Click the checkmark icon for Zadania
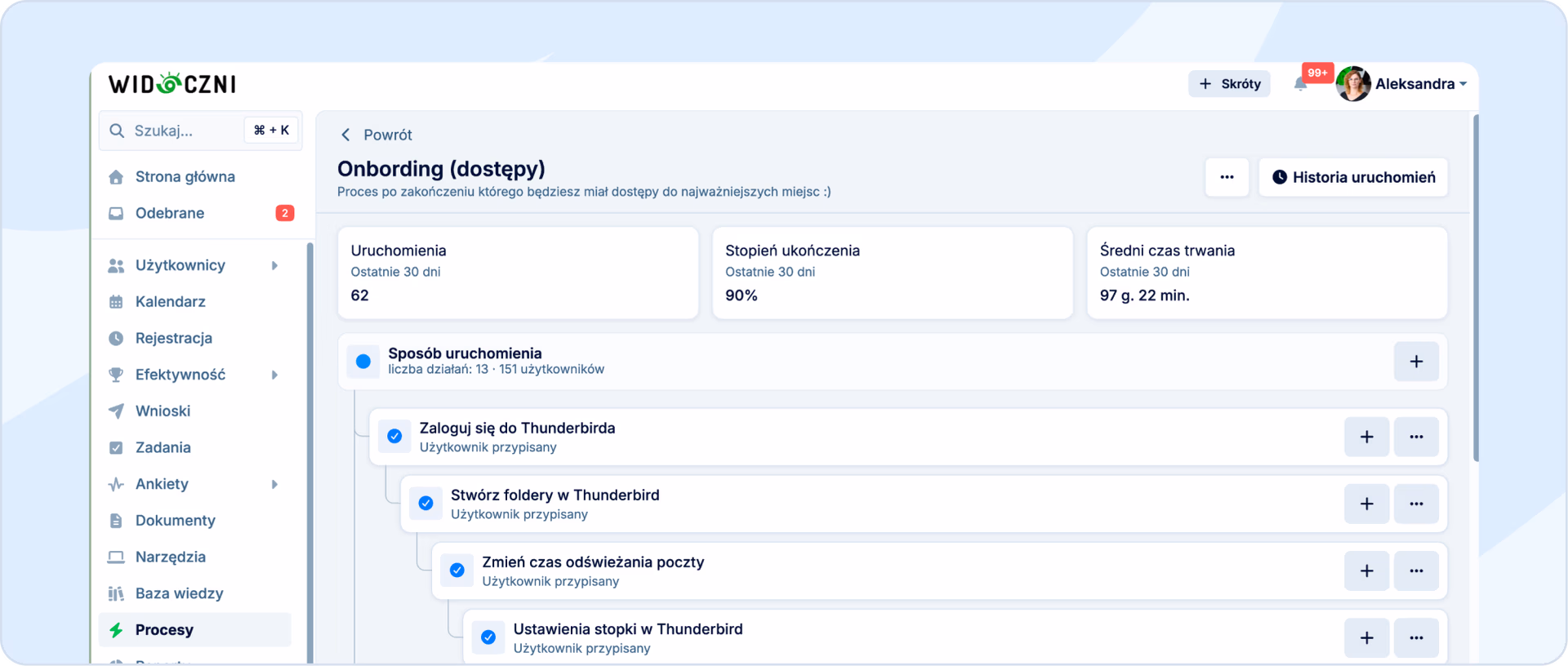1568x666 pixels. coord(116,447)
